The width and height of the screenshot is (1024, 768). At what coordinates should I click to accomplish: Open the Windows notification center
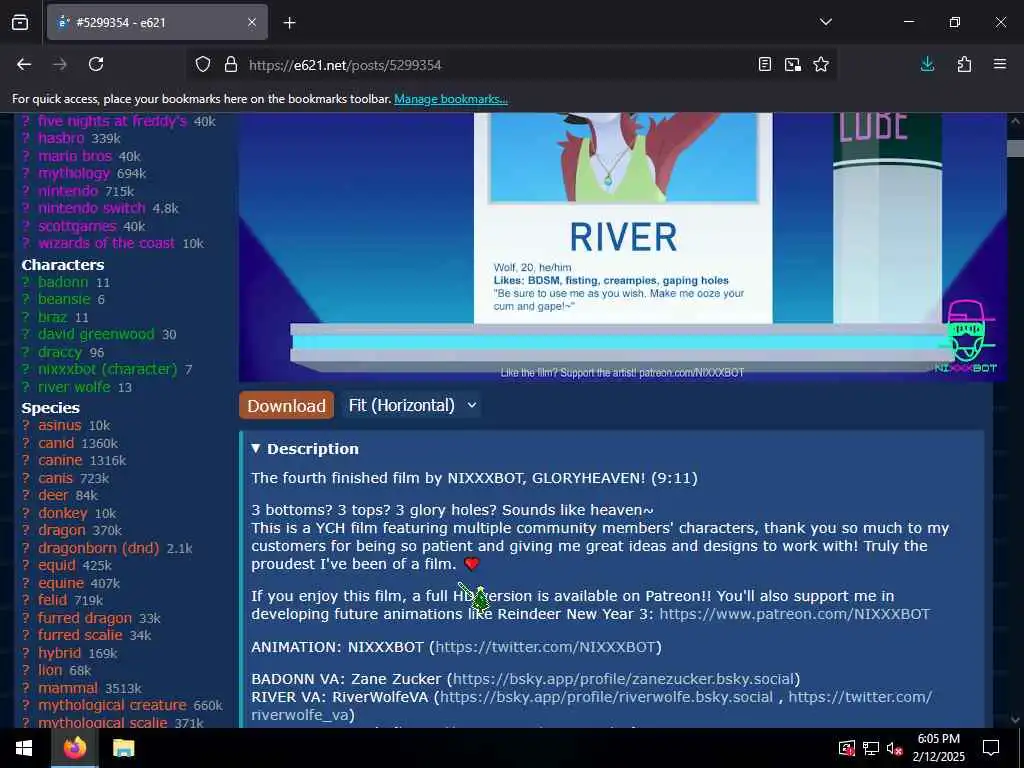coord(991,748)
